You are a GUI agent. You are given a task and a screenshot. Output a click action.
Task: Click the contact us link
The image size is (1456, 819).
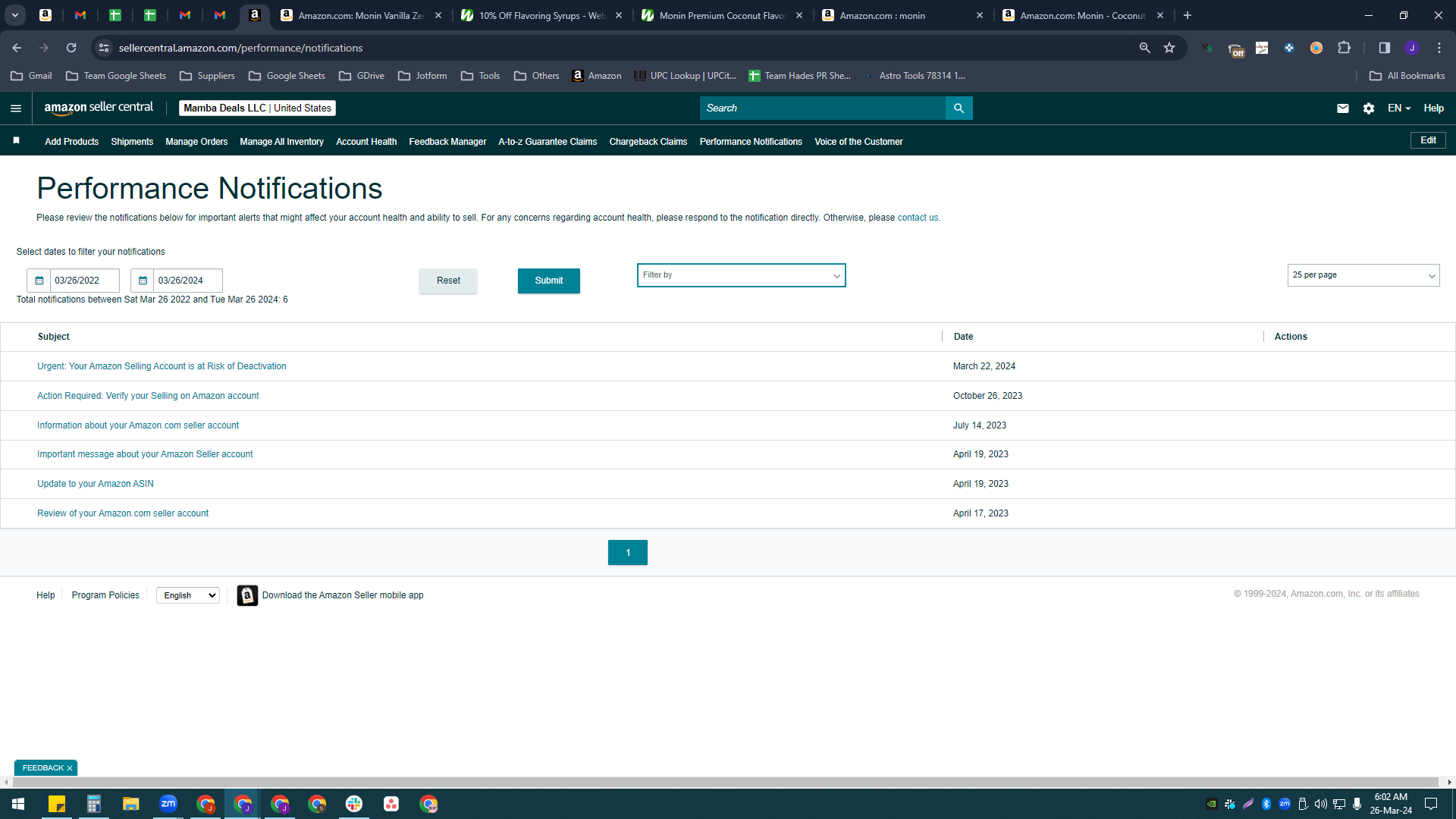click(x=918, y=218)
